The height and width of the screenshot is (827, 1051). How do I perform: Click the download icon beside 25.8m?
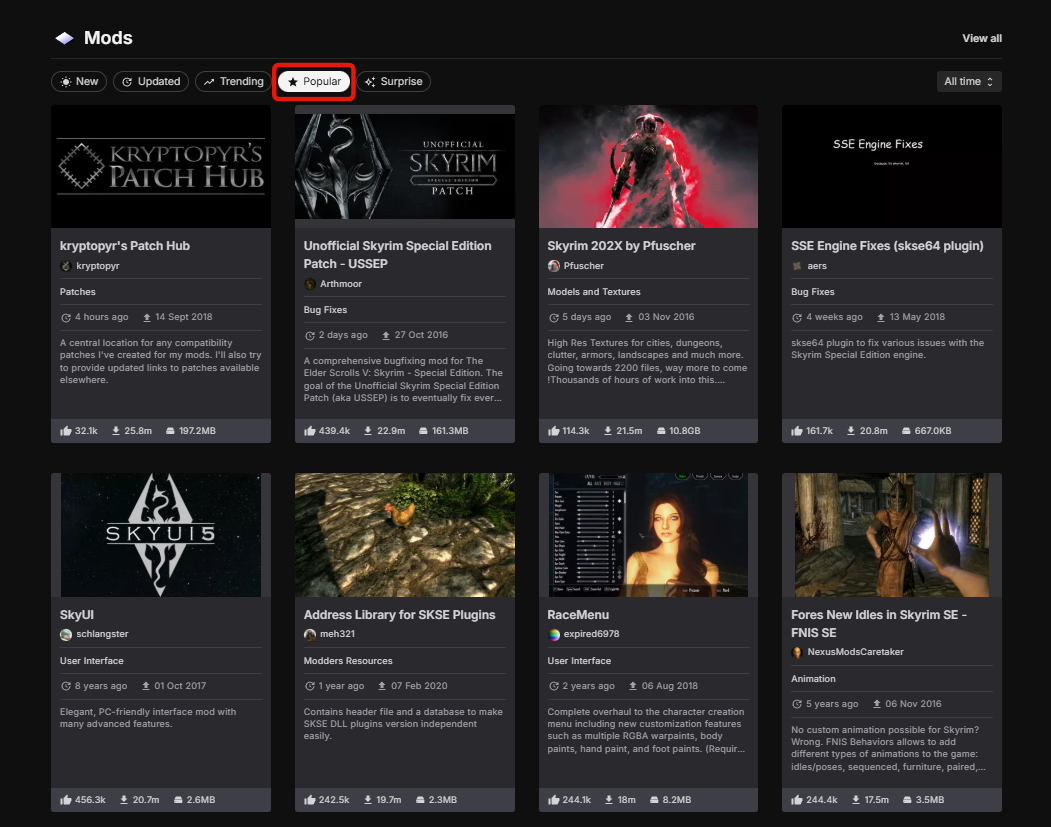click(116, 431)
